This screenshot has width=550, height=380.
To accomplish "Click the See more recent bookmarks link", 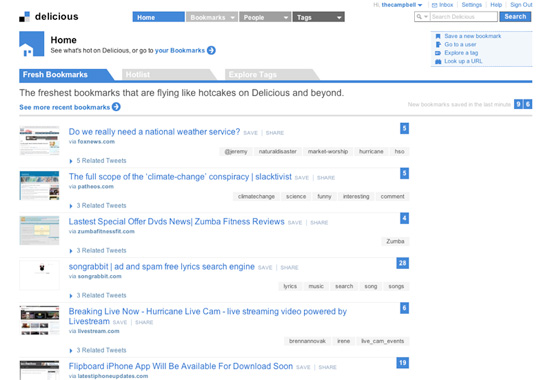I will (65, 107).
